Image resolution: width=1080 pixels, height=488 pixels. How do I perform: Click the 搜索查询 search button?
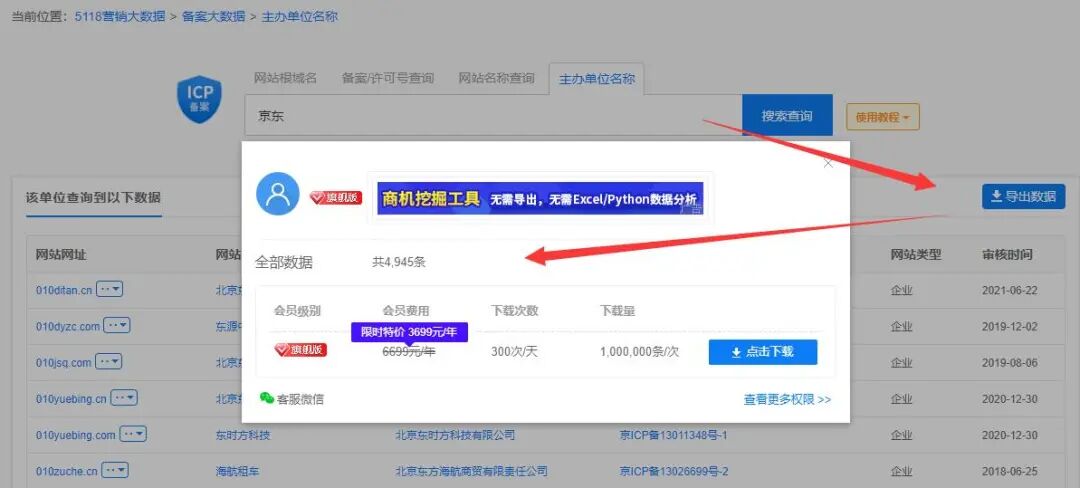787,116
